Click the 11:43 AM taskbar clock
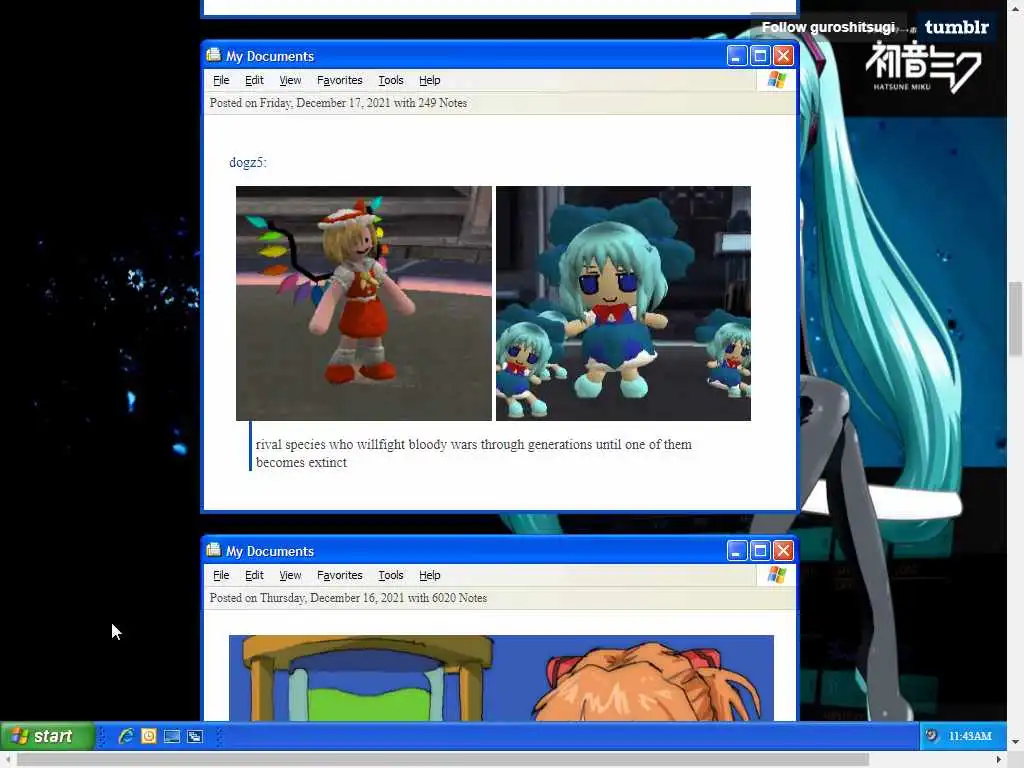The height and width of the screenshot is (768, 1024). coord(970,736)
